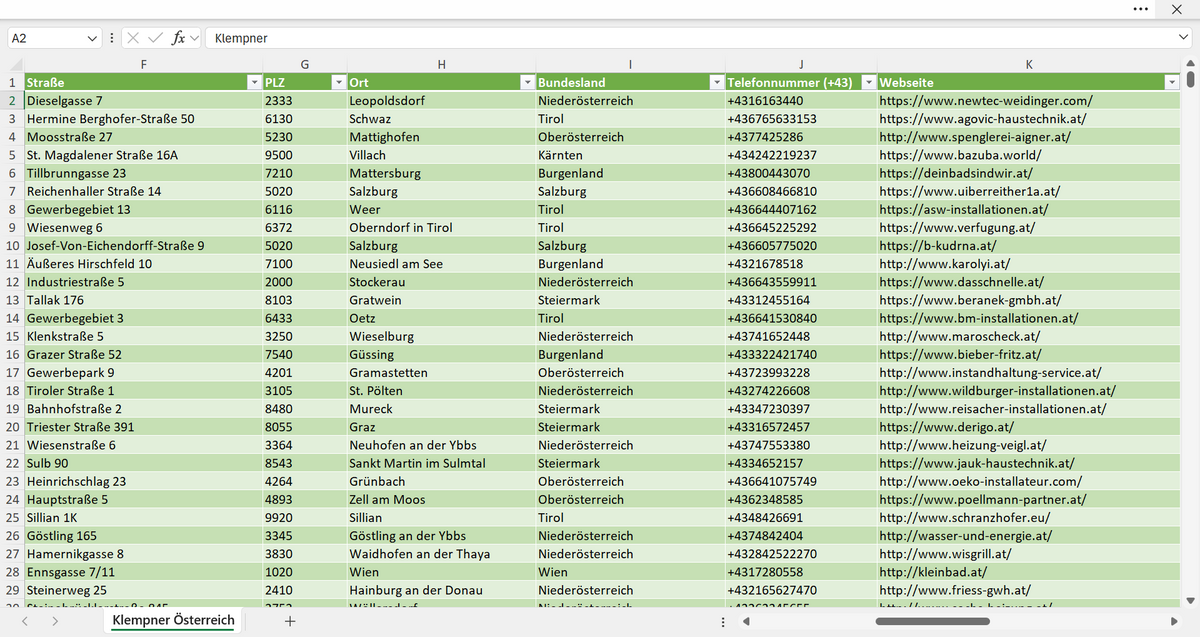Click inside the Name Box field
The image size is (1200, 637).
[46, 38]
